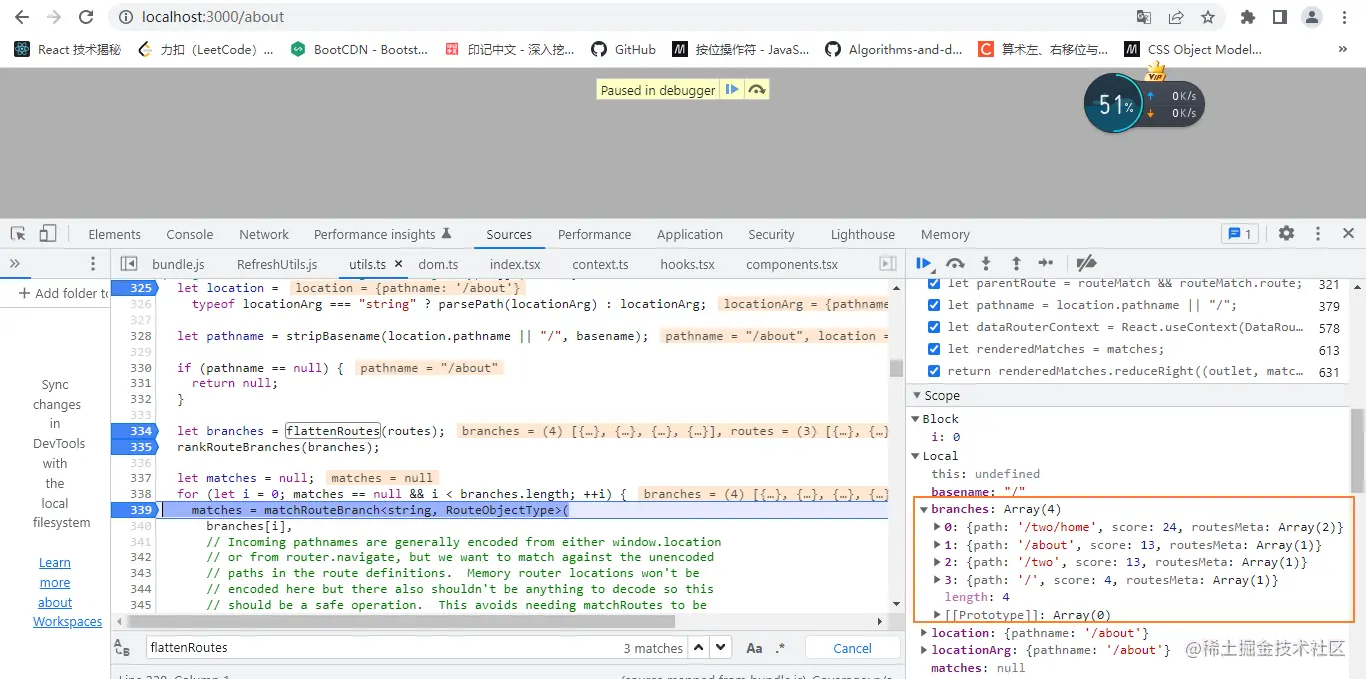Open DevTools settings gear
This screenshot has width=1366, height=679.
1286,232
